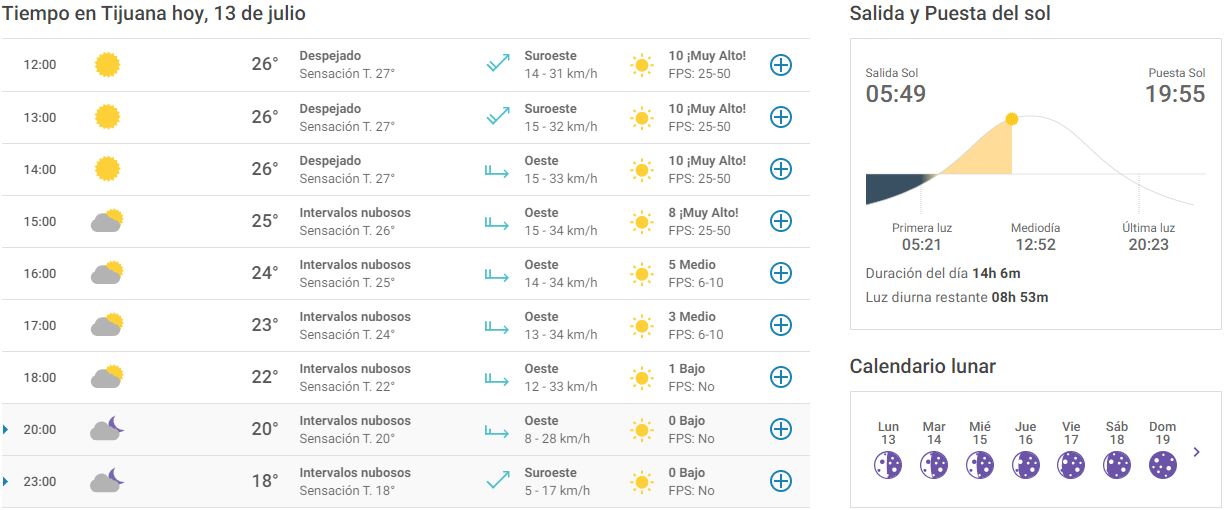The width and height of the screenshot is (1230, 510).
Task: Click the UV sun icon at 14:00
Action: tap(641, 169)
